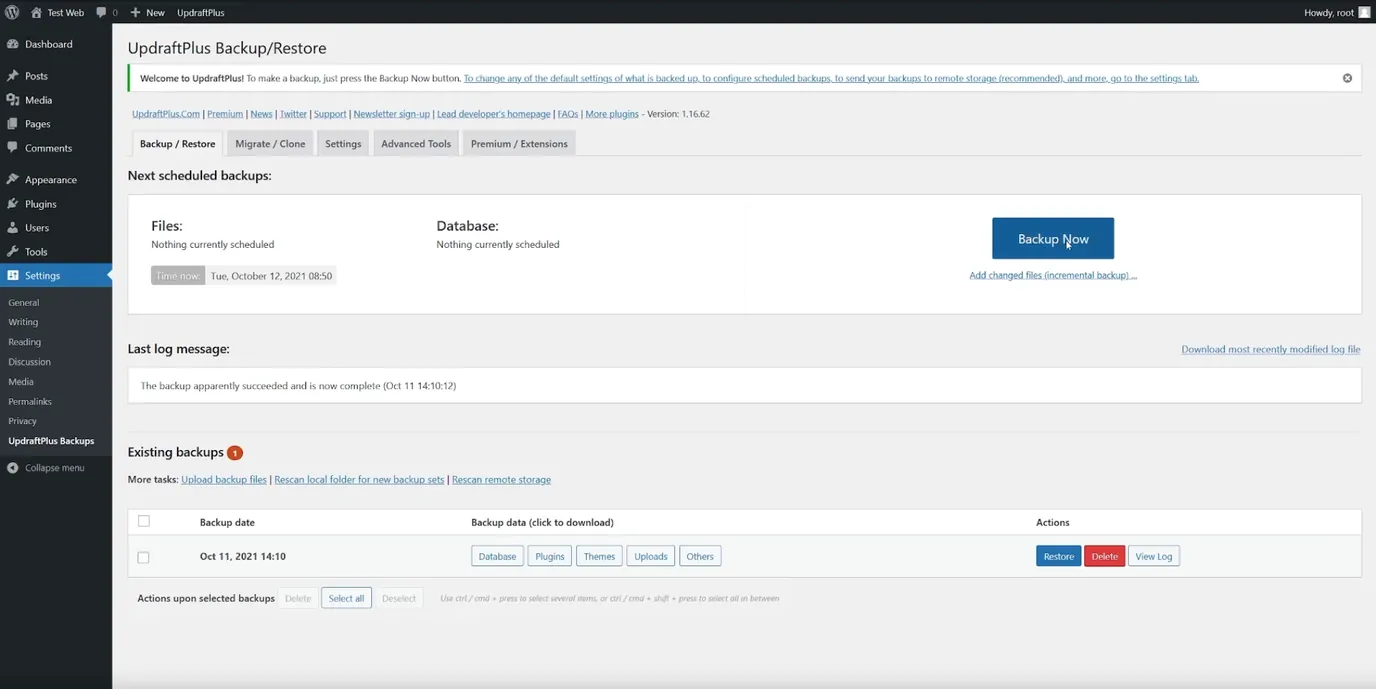Dismiss the Welcome to UpdraftPlus notice

tap(1347, 78)
